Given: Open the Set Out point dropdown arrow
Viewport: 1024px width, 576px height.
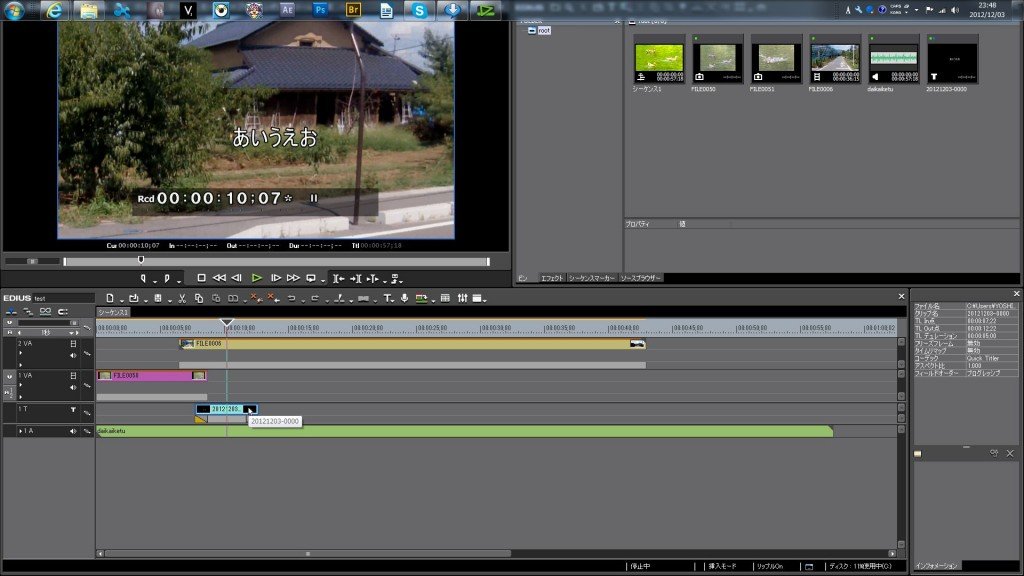Looking at the screenshot, I should pyautogui.click(x=179, y=281).
